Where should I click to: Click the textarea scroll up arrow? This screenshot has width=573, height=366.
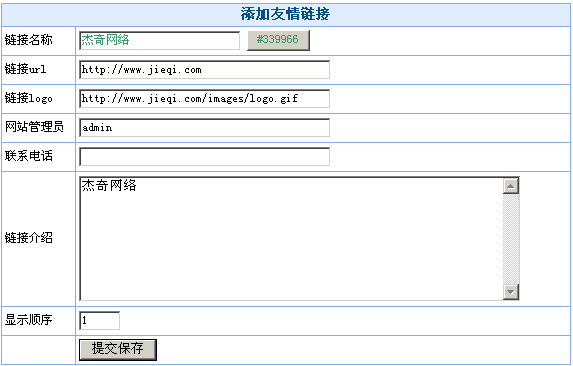[x=511, y=186]
